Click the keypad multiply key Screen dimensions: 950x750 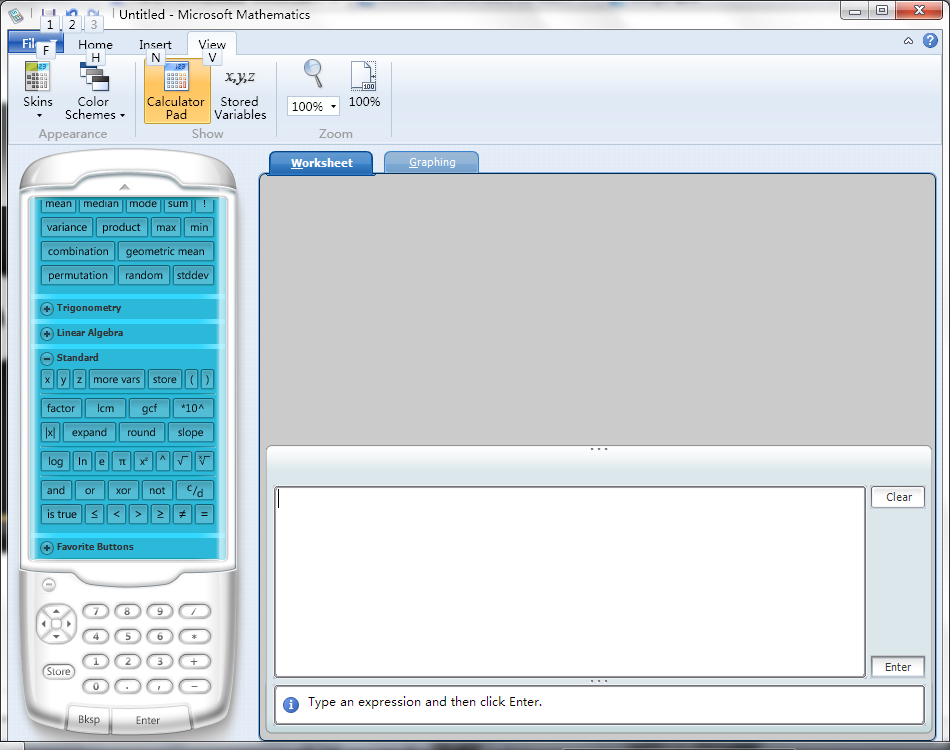tap(194, 637)
